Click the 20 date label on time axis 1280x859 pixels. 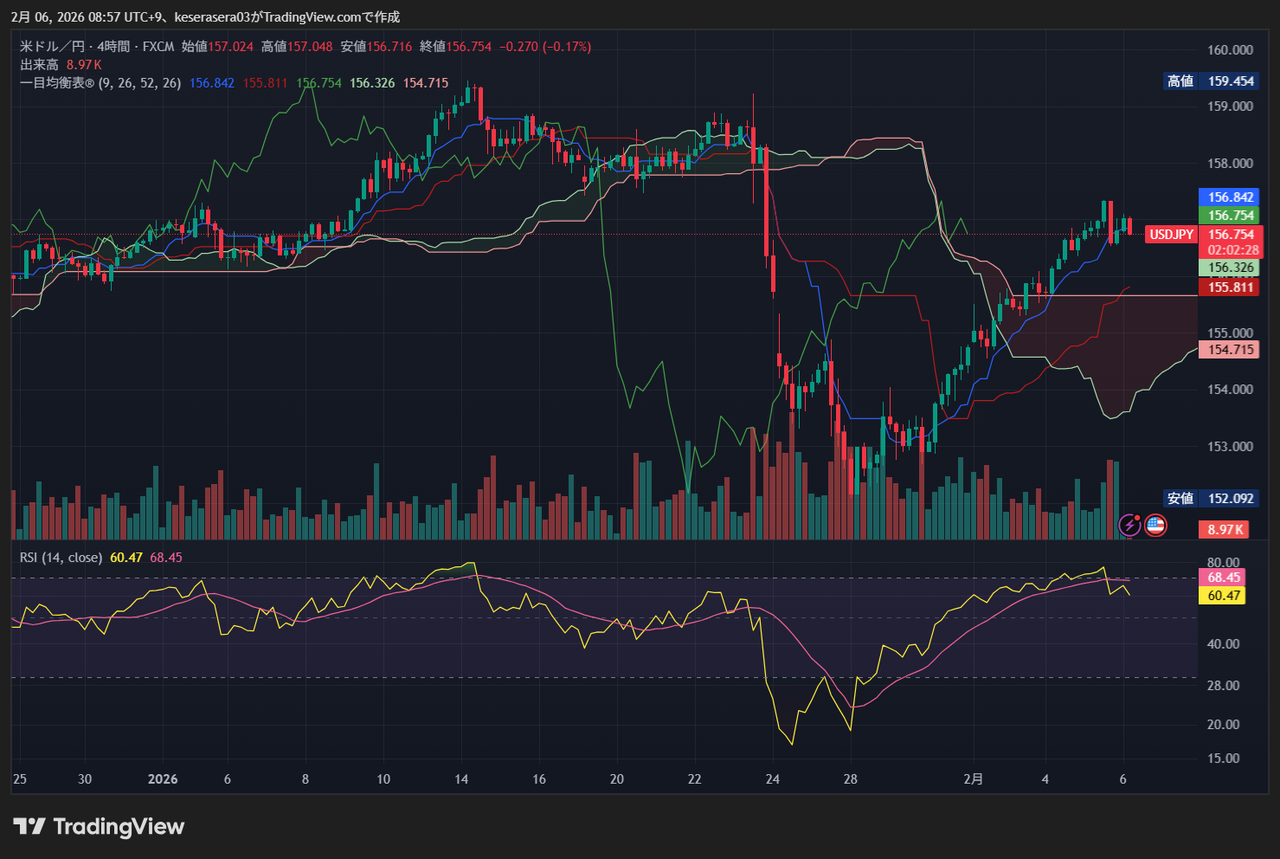617,779
